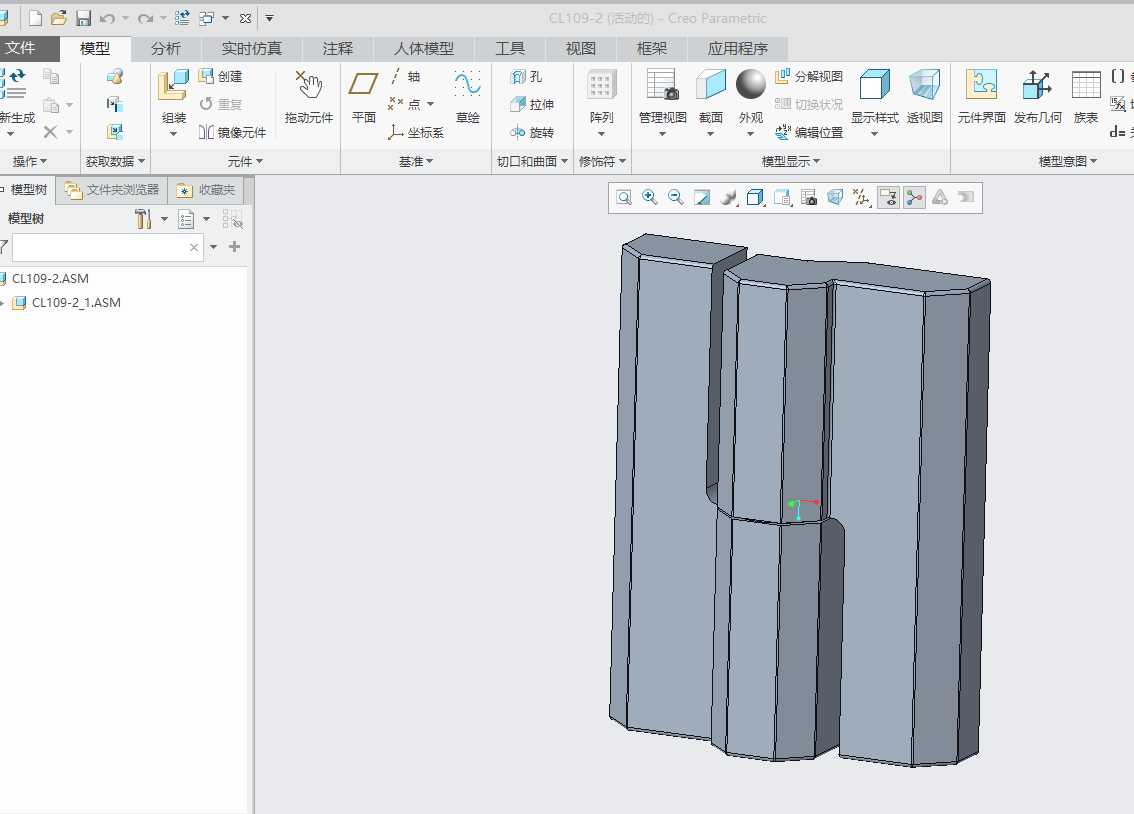Expand the 基准 group dropdown
The height and width of the screenshot is (814, 1134).
[x=416, y=161]
